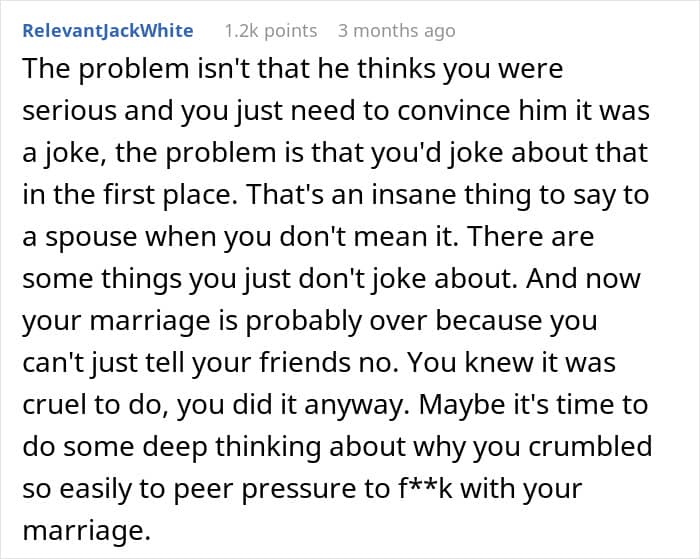Click the 1.2k points score
The width and height of the screenshot is (700, 559).
click(x=271, y=31)
